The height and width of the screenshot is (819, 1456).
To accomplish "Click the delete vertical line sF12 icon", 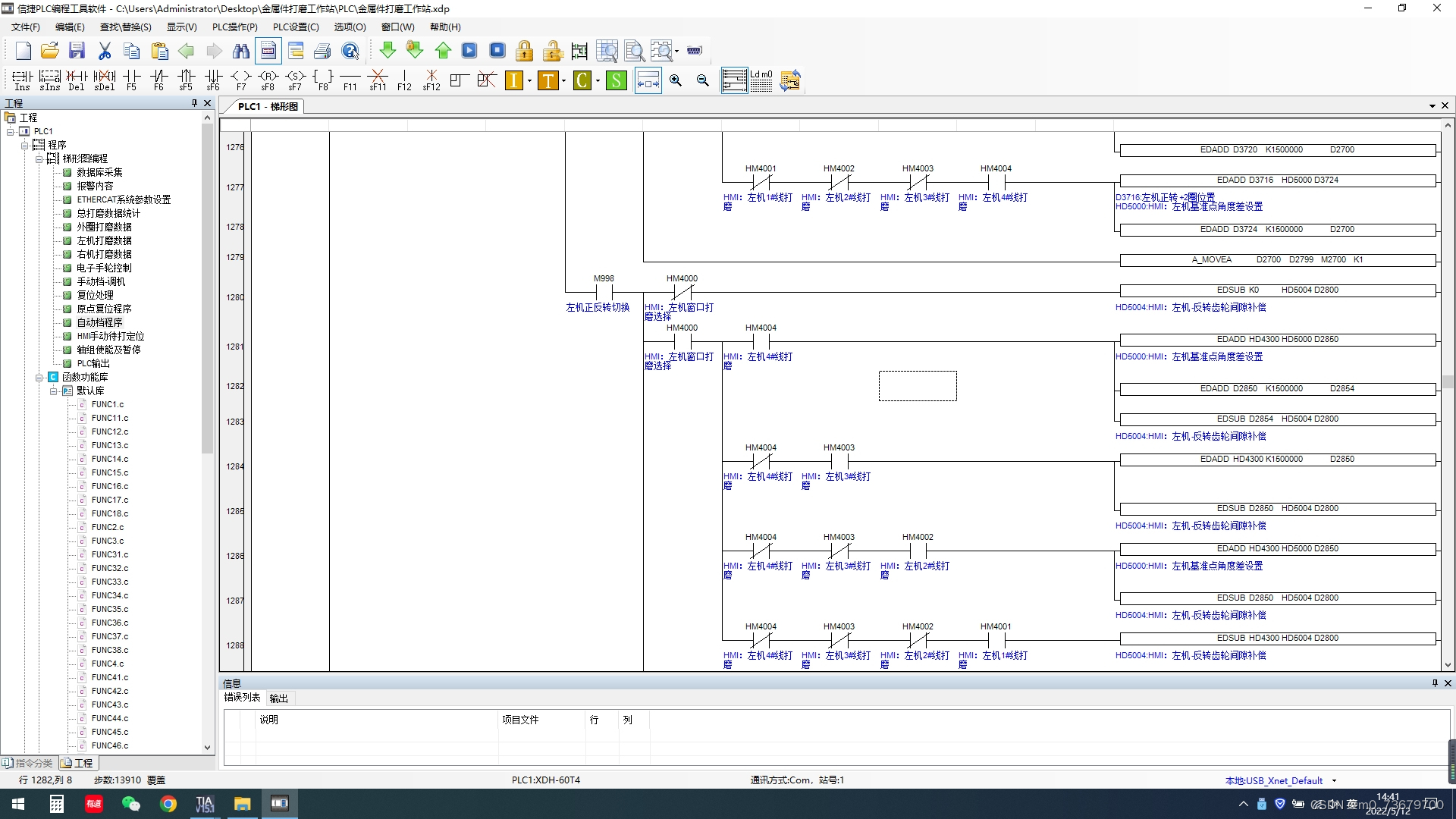I will (x=431, y=80).
